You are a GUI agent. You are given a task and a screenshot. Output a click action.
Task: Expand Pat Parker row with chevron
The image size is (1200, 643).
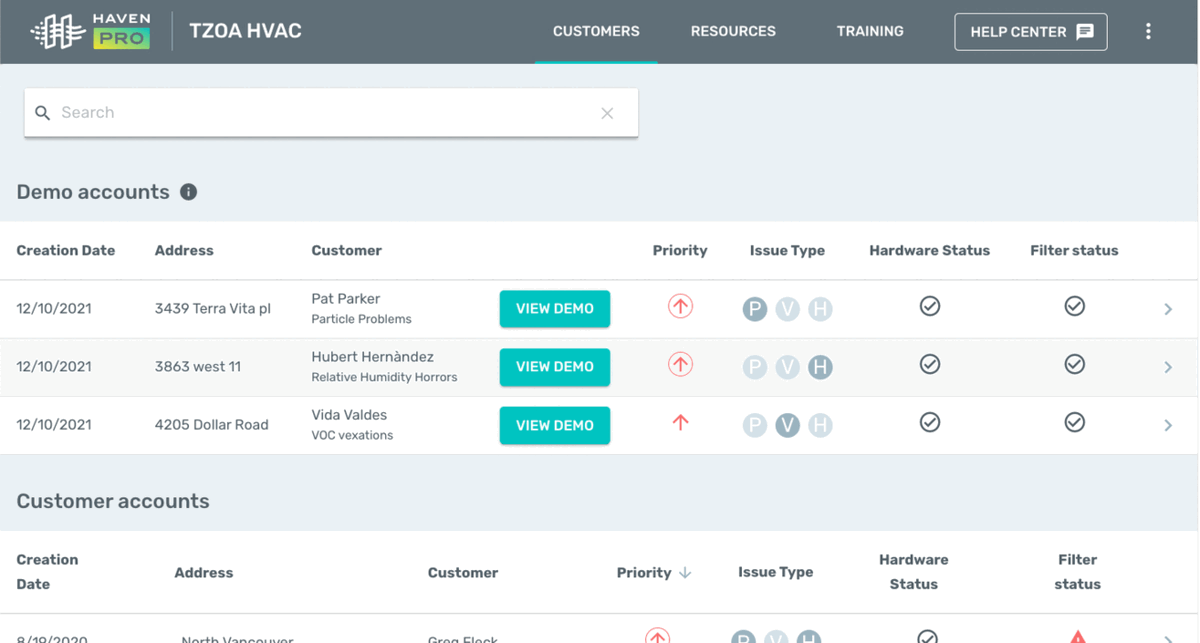[x=1168, y=309]
